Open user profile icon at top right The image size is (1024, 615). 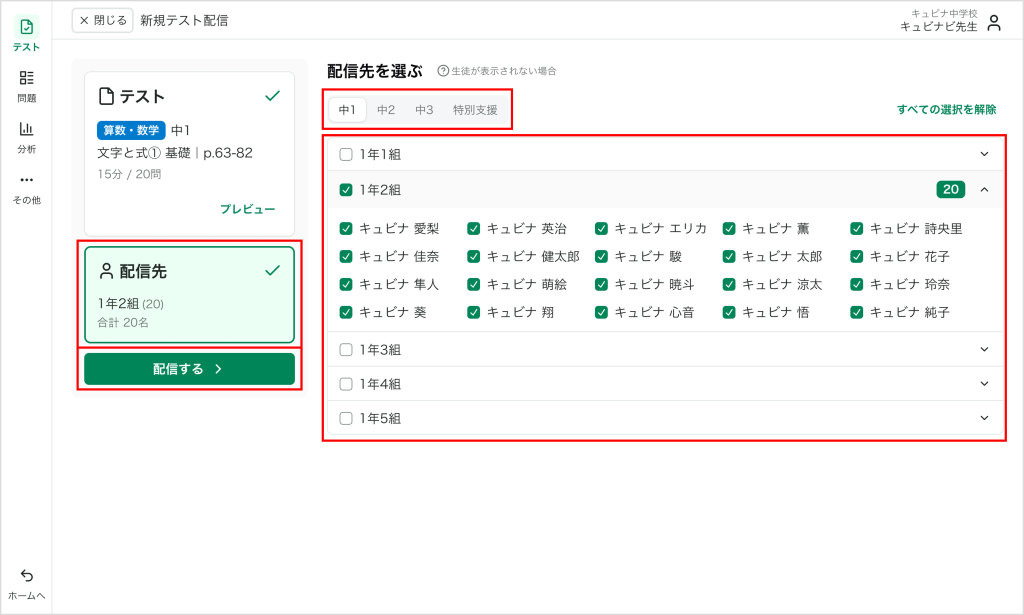click(994, 23)
